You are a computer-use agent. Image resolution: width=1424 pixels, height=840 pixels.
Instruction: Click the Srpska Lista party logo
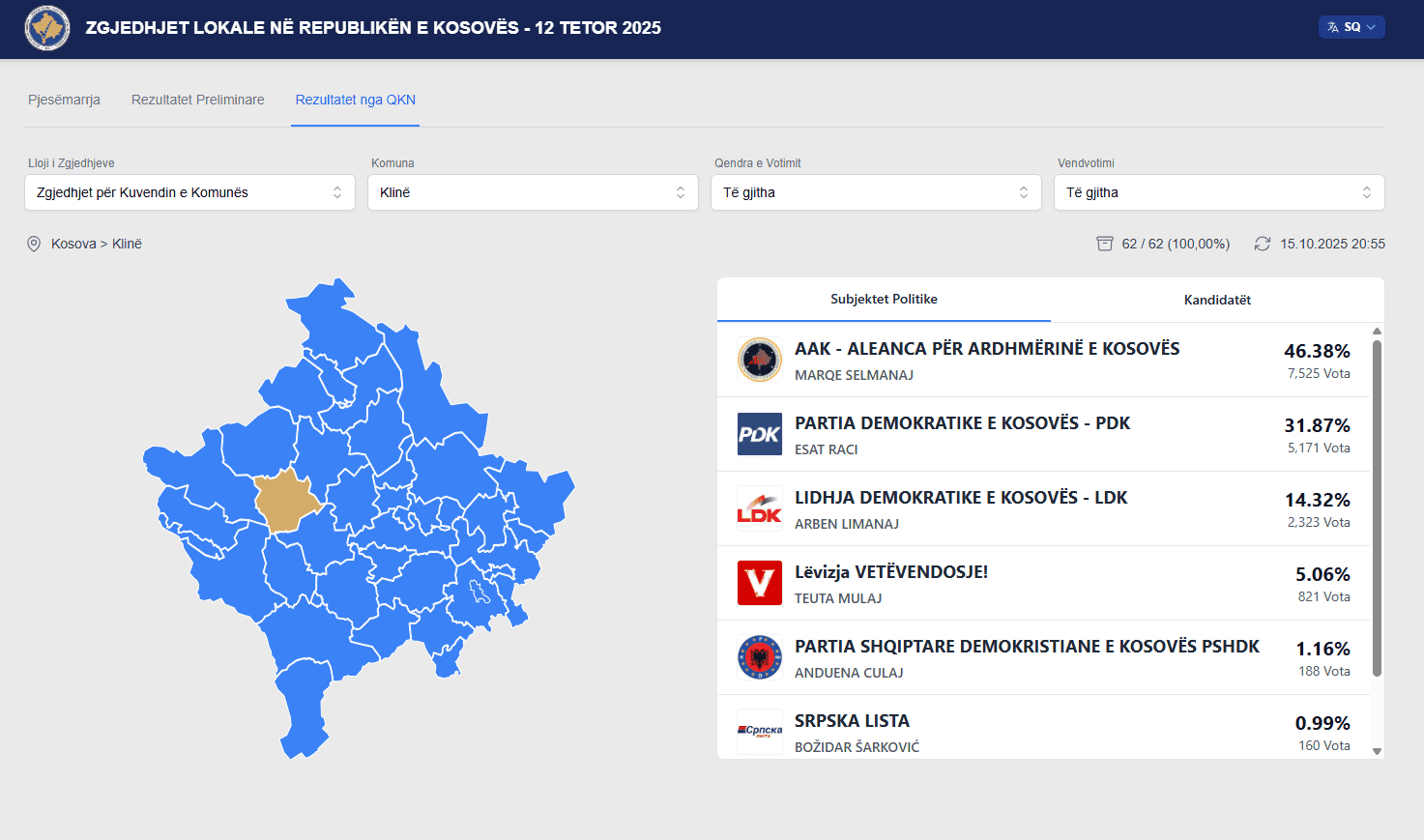click(760, 732)
